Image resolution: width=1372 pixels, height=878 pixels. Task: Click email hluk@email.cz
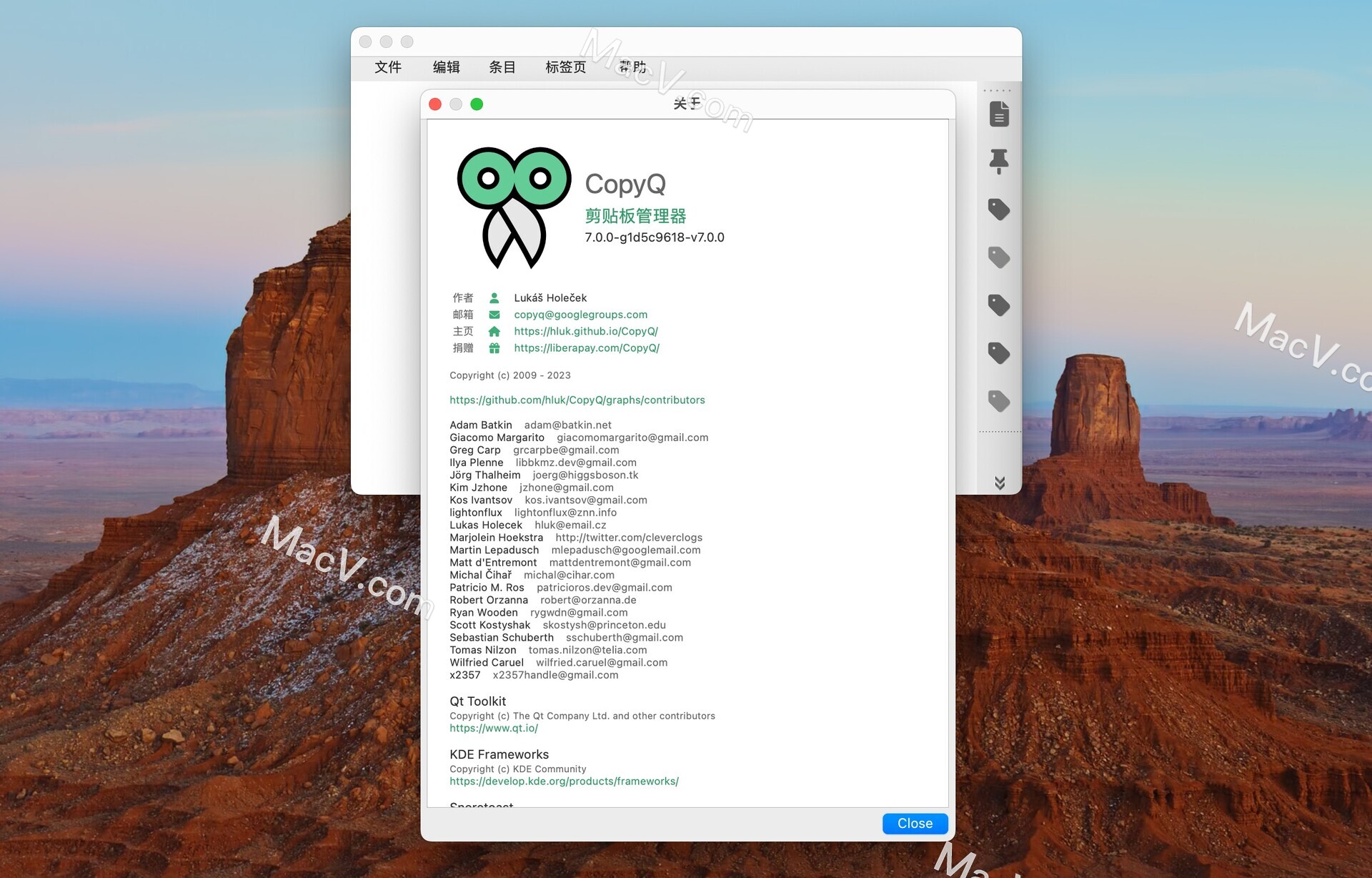(570, 526)
